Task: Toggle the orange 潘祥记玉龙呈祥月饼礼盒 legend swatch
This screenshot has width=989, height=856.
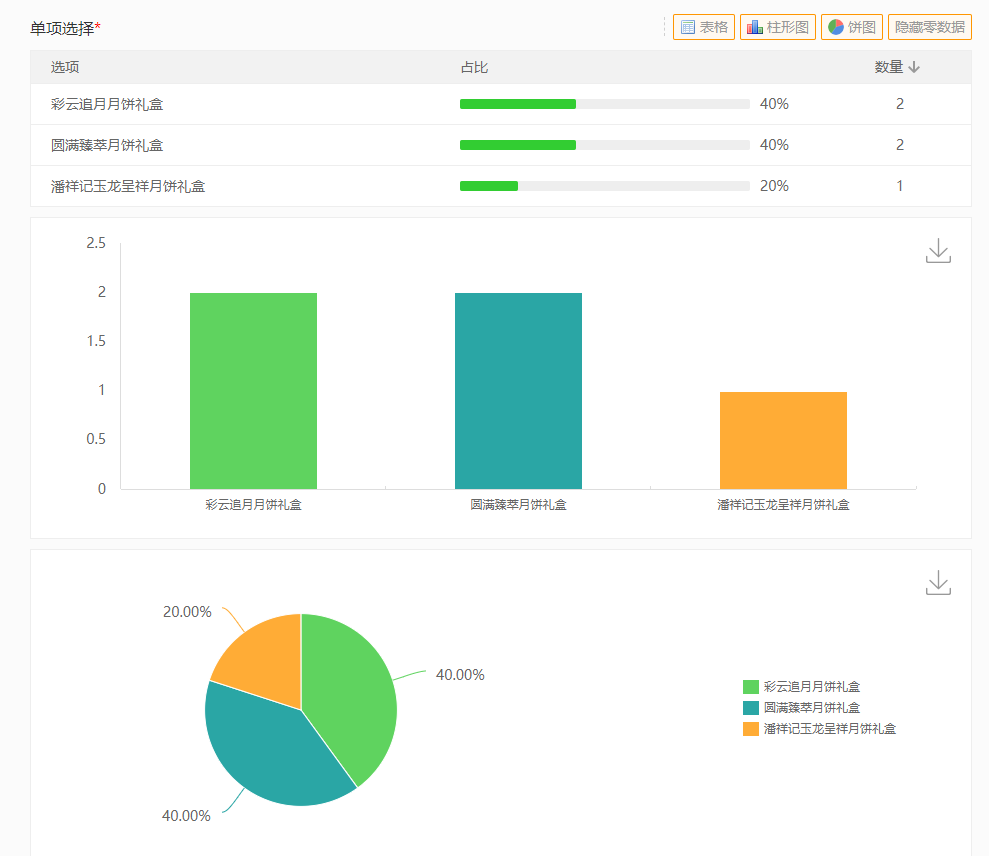Action: coord(751,729)
